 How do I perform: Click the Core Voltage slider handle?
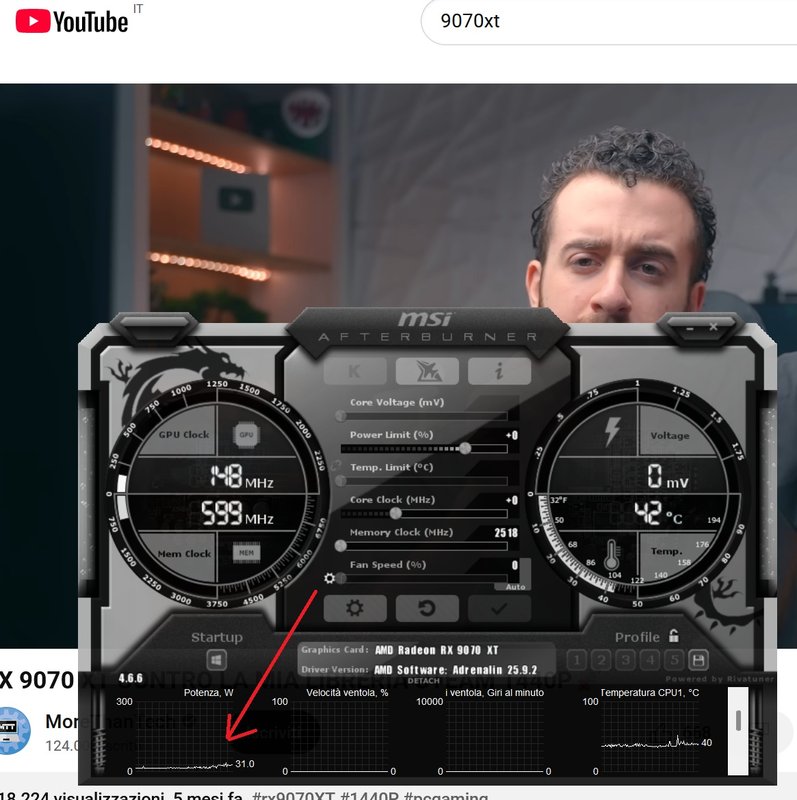(x=341, y=416)
